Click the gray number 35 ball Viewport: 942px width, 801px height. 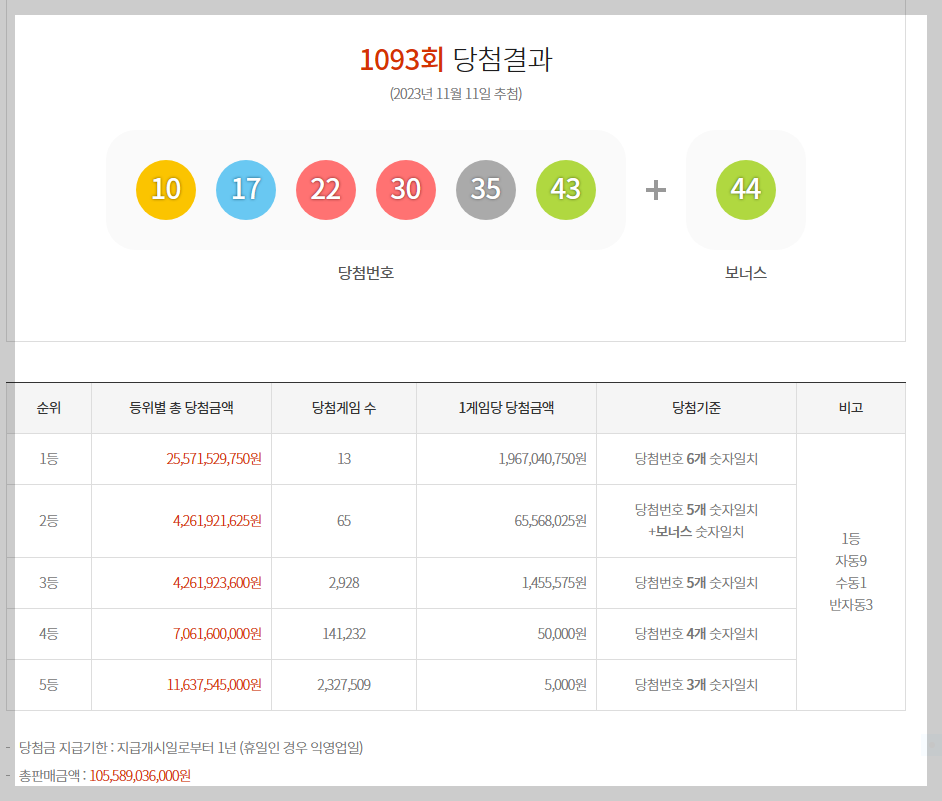pos(485,190)
